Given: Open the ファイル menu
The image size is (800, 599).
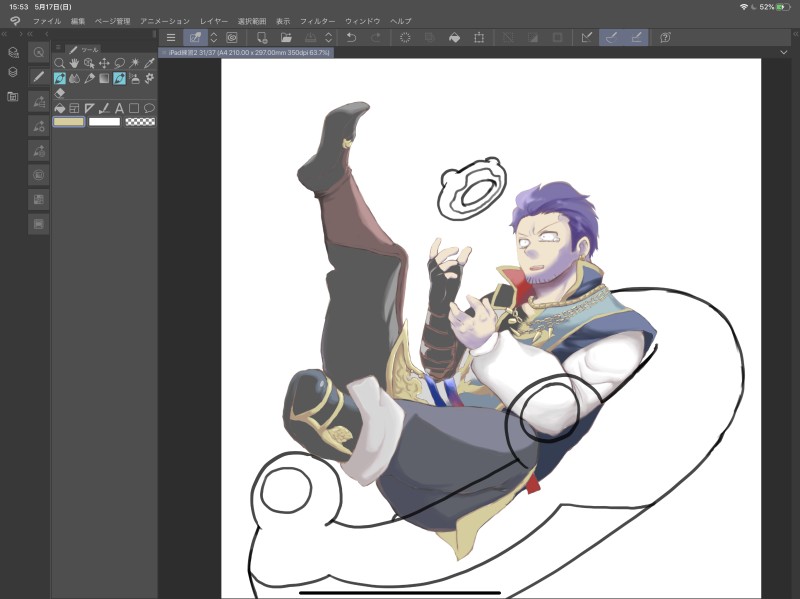Looking at the screenshot, I should point(47,21).
